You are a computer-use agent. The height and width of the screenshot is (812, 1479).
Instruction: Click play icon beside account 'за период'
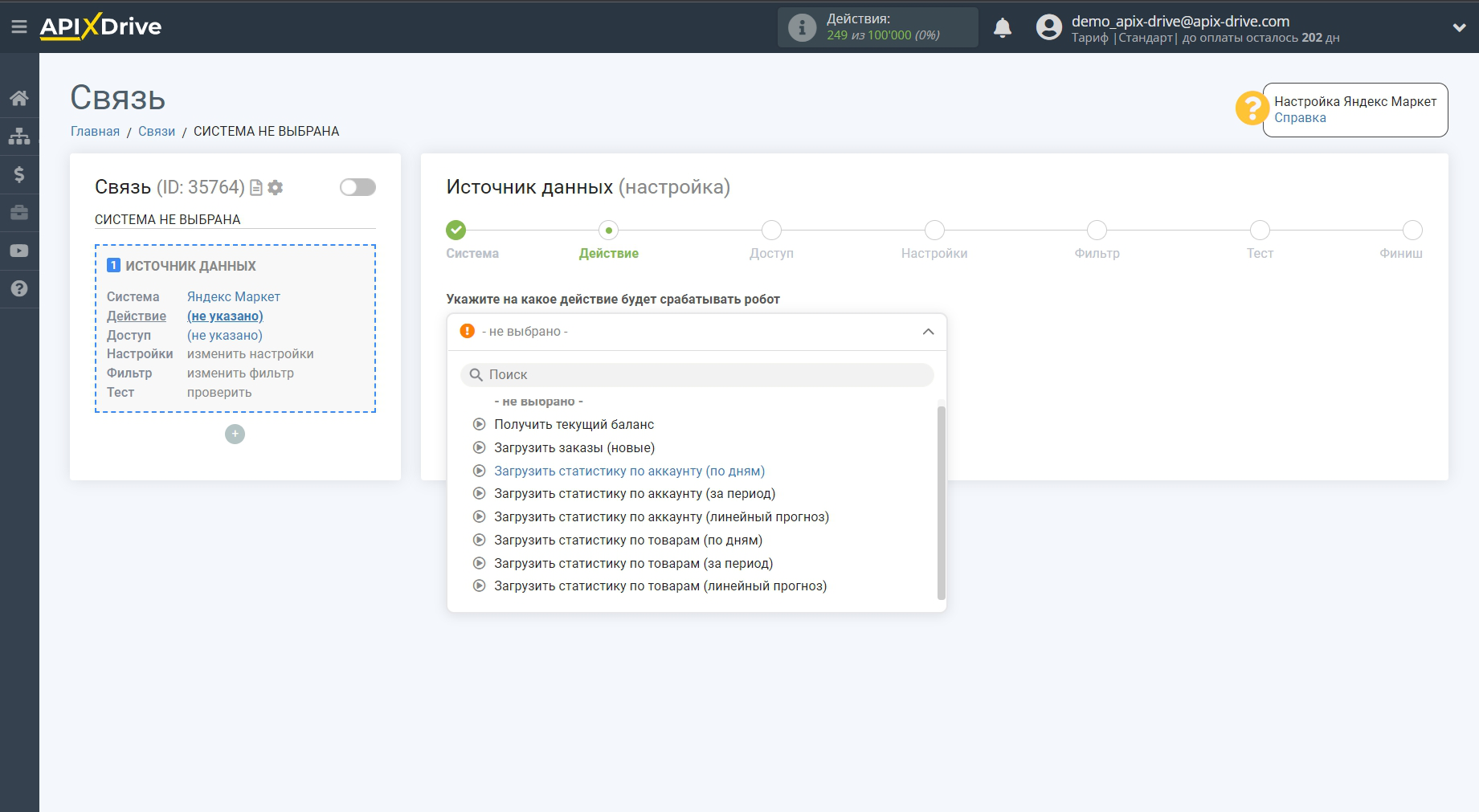(479, 493)
